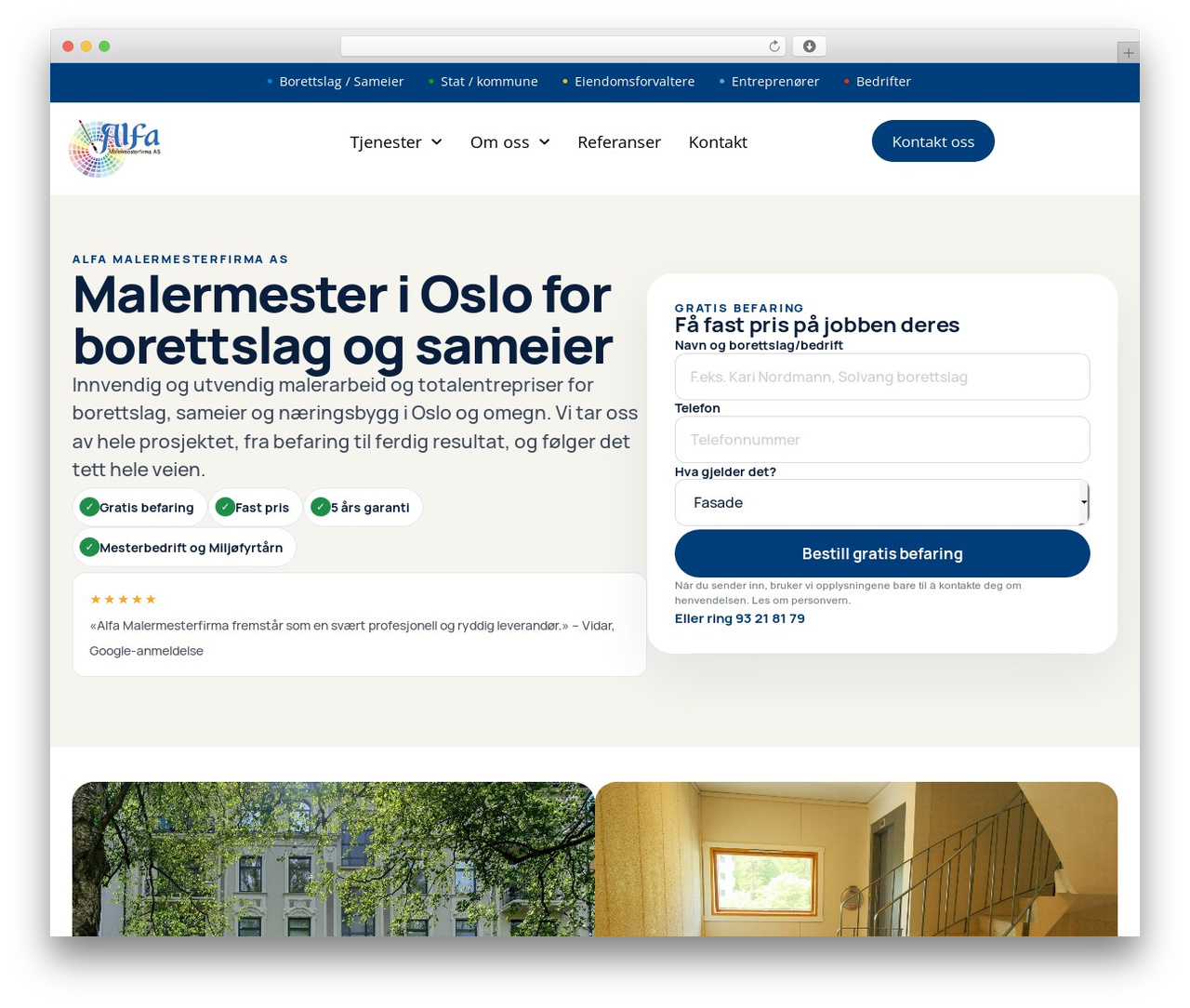Click the 'Eller ring 93 21 81 79' link
The width and height of the screenshot is (1190, 1008).
coord(740,618)
